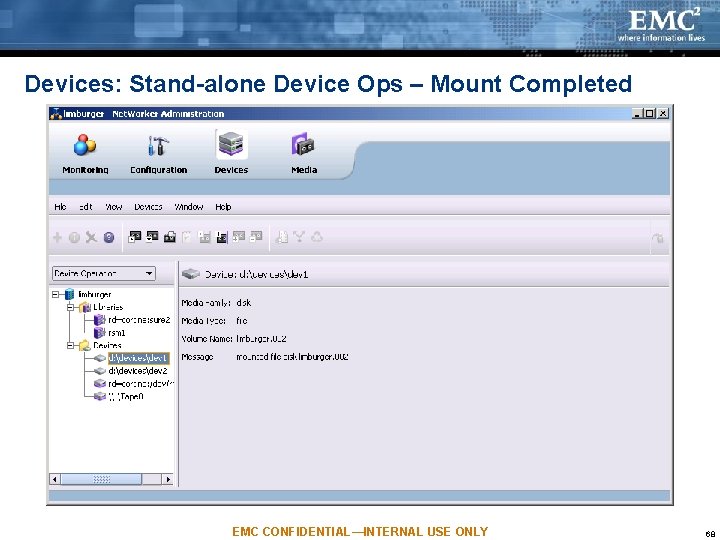Image resolution: width=720 pixels, height=540 pixels.
Task: Click the grayed buildings toolbar icon
Action: pyautogui.click(x=281, y=236)
